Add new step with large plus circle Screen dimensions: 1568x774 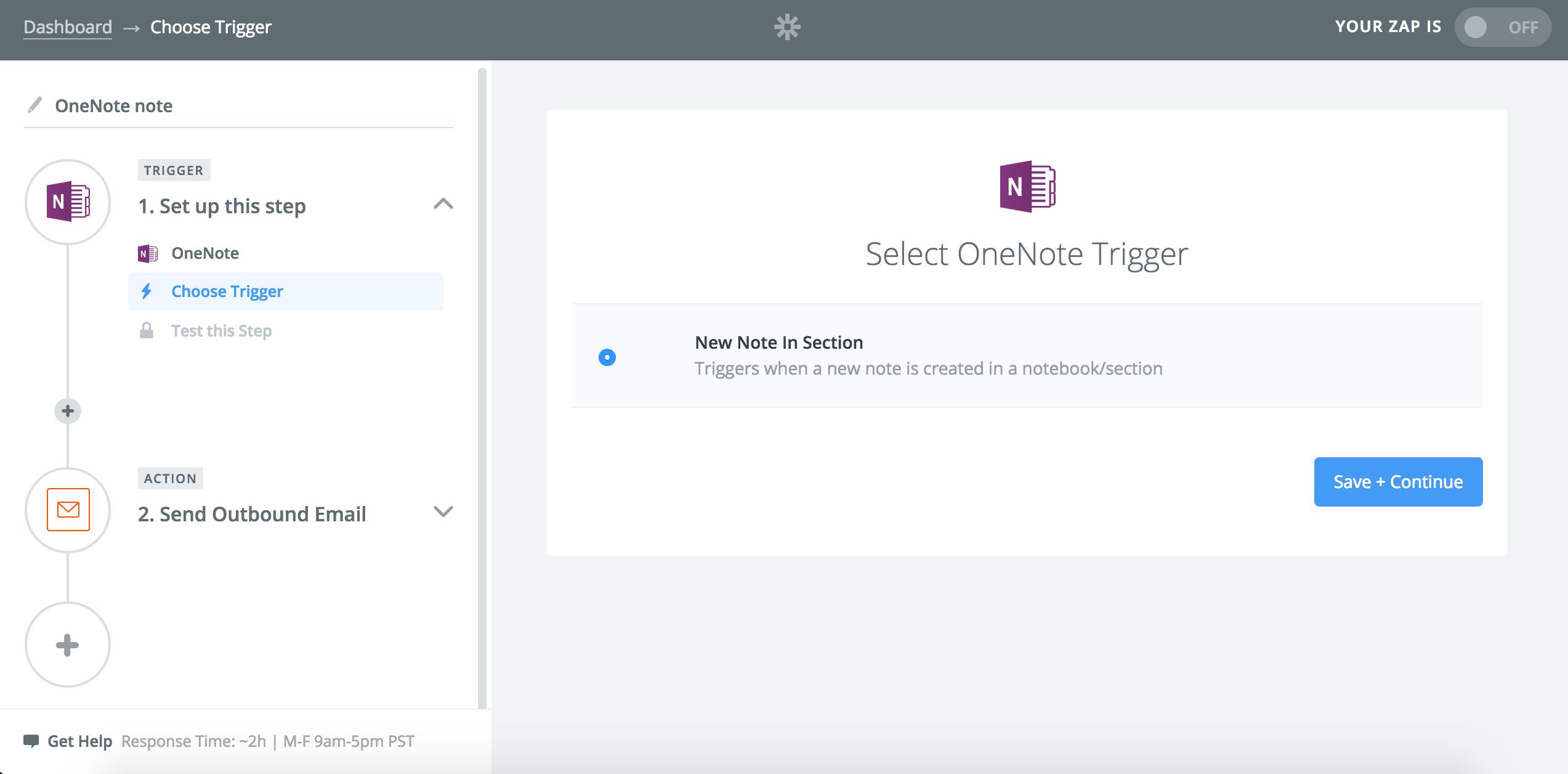tap(68, 645)
